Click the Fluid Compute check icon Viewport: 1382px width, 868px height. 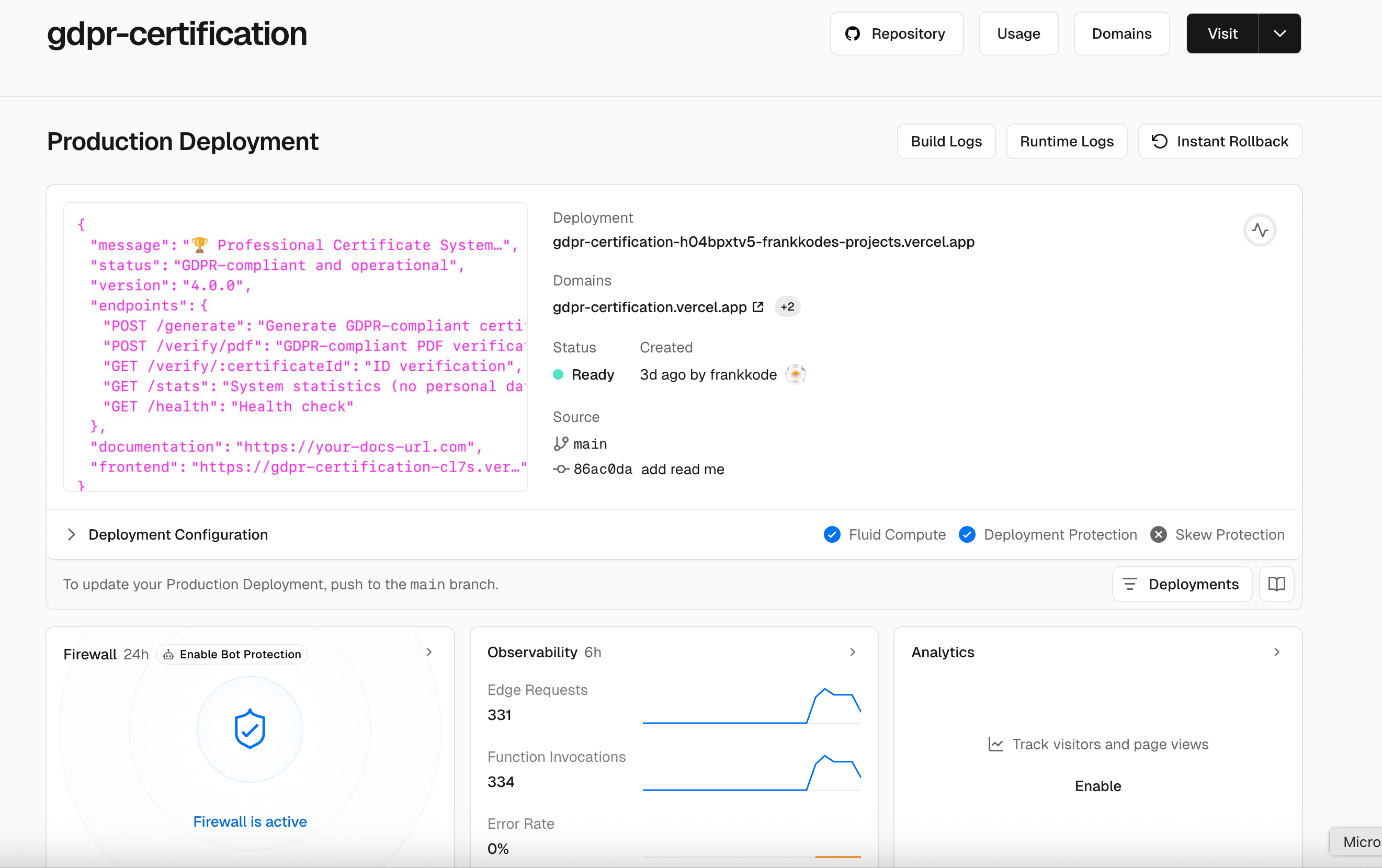pyautogui.click(x=832, y=534)
